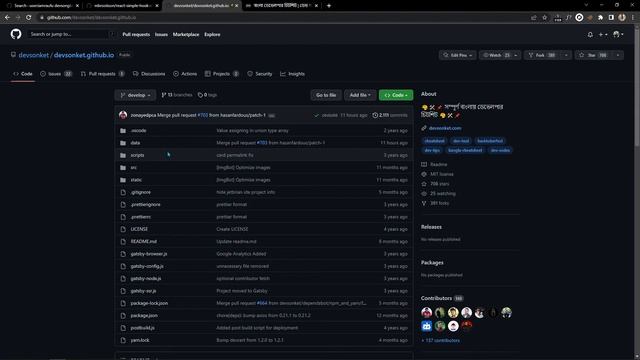Open the +137 contributors link
This screenshot has width=640, height=360.
click(x=440, y=340)
